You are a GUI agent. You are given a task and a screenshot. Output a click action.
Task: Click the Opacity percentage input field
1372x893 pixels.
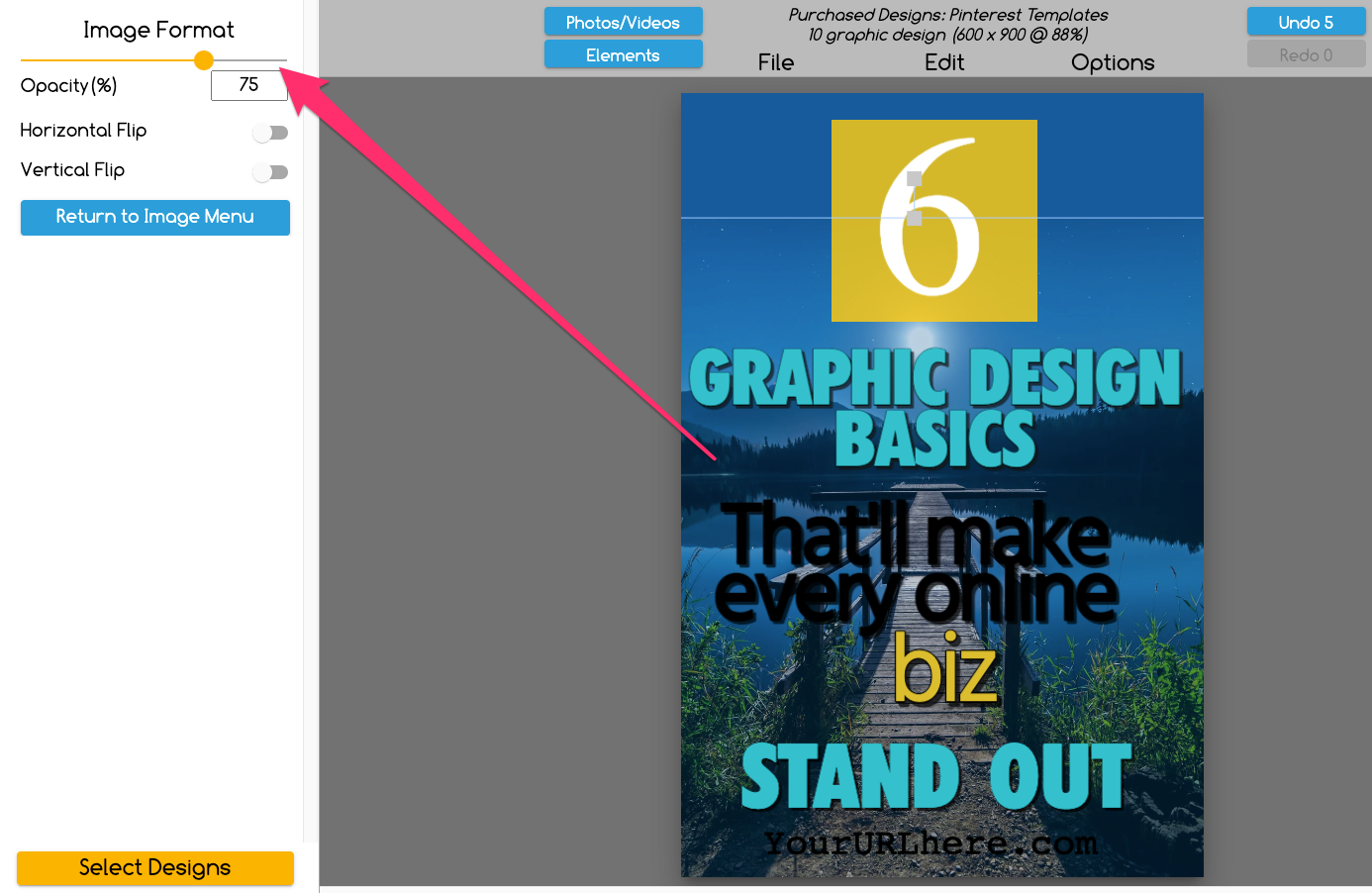click(248, 85)
